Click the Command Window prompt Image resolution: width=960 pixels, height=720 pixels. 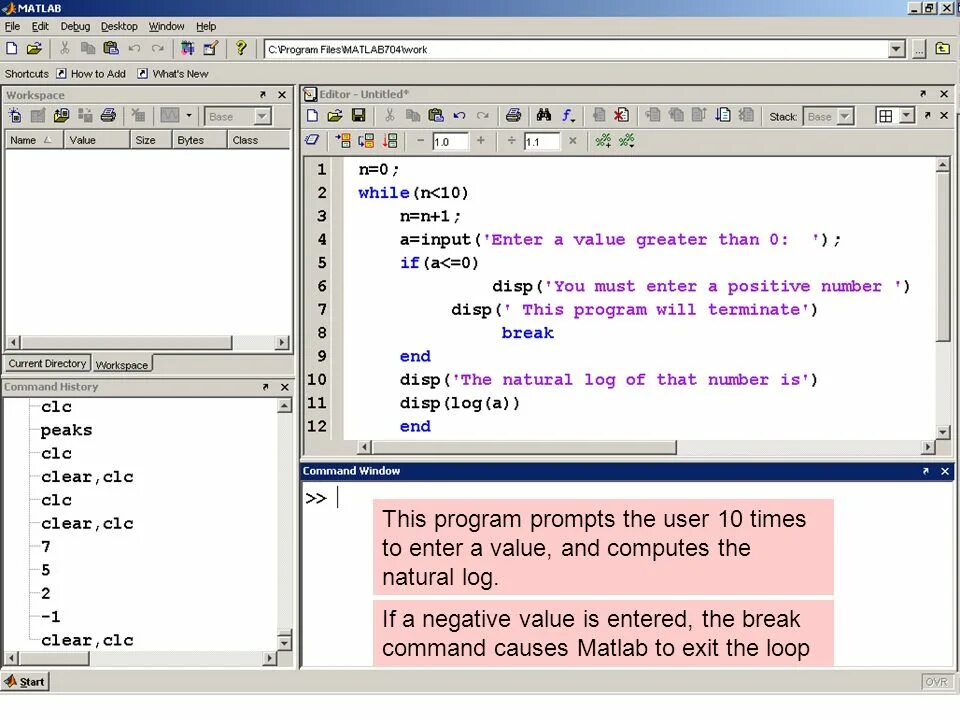(316, 498)
